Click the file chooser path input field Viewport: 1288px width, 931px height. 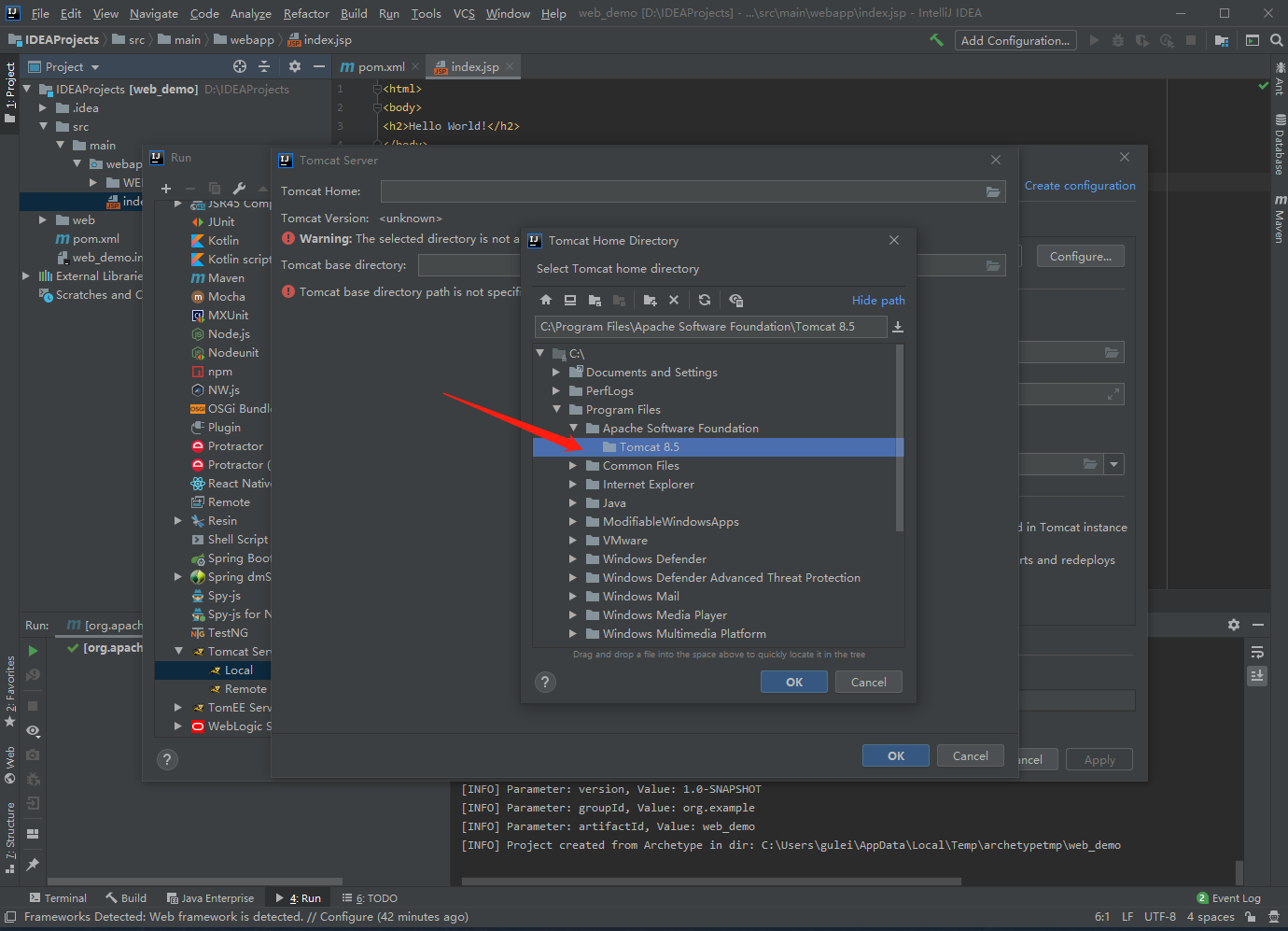(x=710, y=327)
